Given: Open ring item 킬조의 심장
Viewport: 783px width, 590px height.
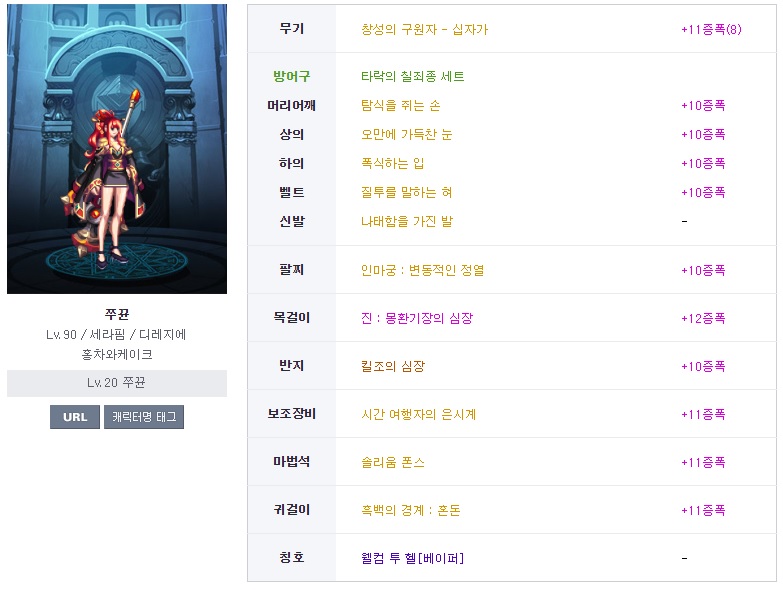Looking at the screenshot, I should (x=392, y=366).
